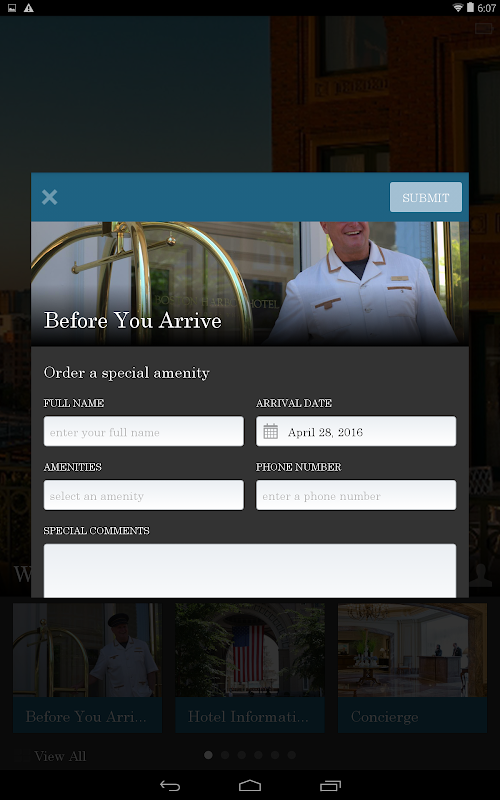Close the Before You Arrive dialog
This screenshot has height=800, width=500.
tap(49, 197)
